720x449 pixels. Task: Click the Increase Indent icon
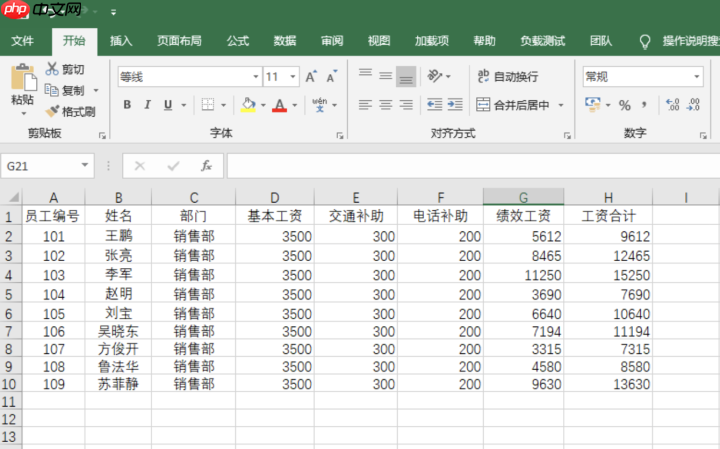(455, 105)
